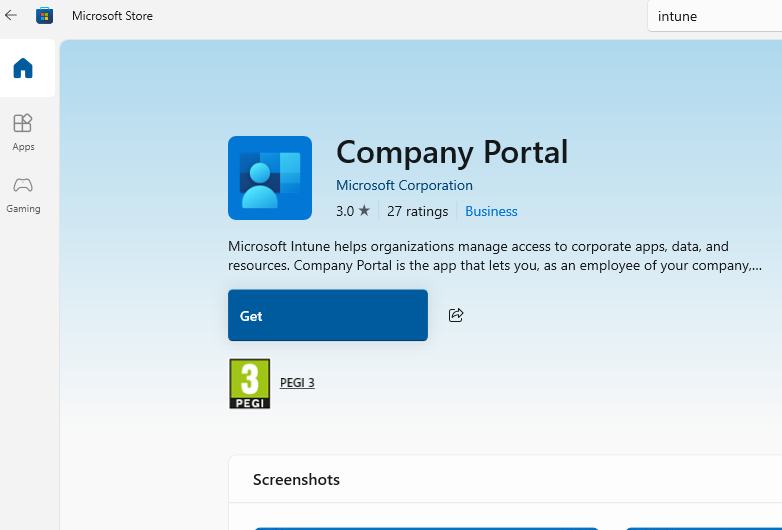Click the PEGI 3 text link
This screenshot has width=782, height=530.
(x=297, y=383)
